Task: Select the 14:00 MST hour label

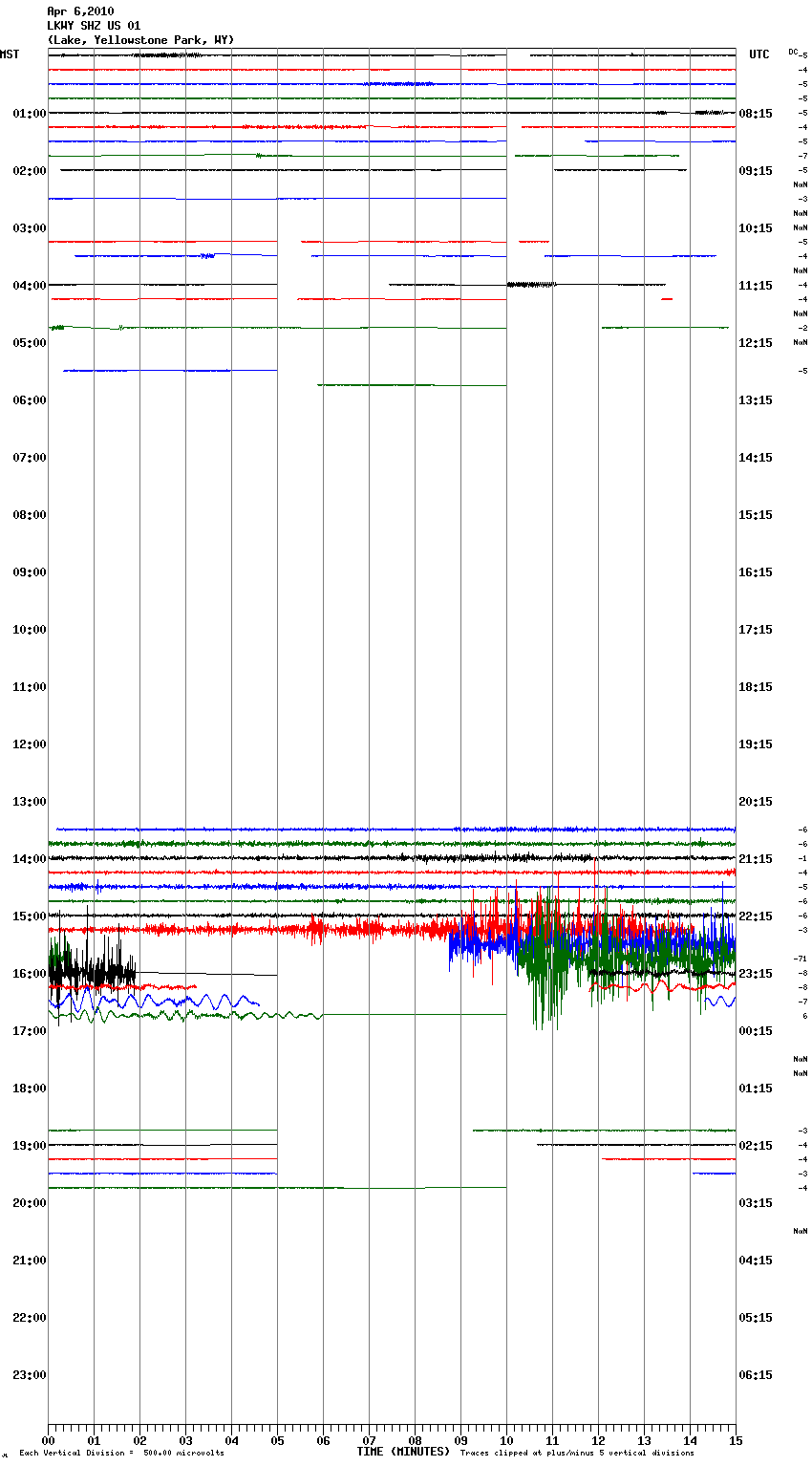Action: [30, 859]
